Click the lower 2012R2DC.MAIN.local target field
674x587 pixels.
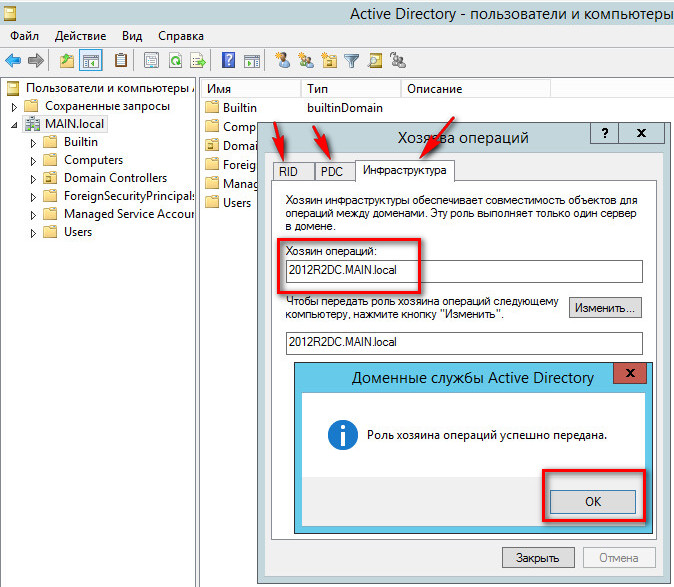point(464,343)
